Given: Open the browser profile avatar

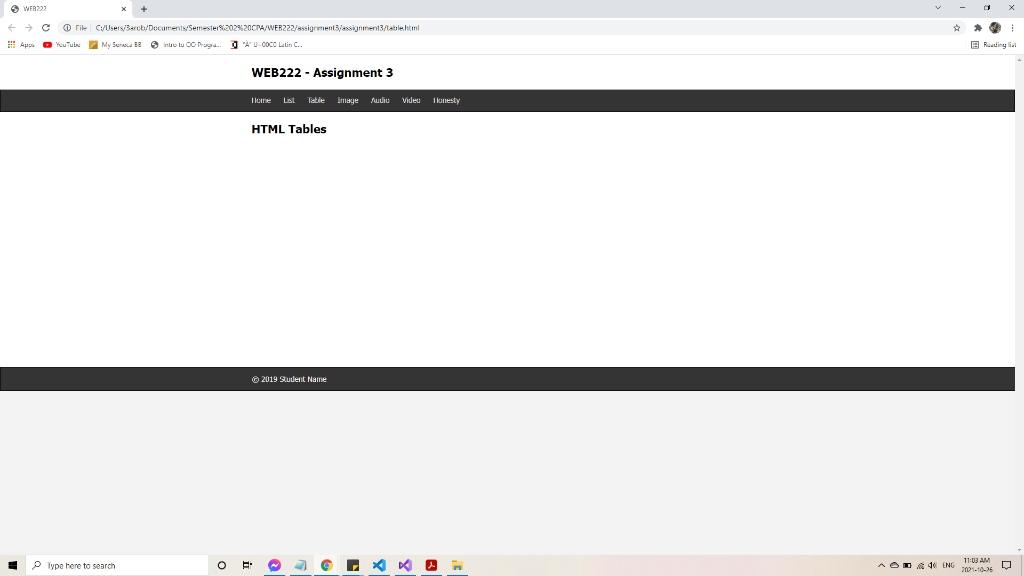Looking at the screenshot, I should pyautogui.click(x=993, y=28).
